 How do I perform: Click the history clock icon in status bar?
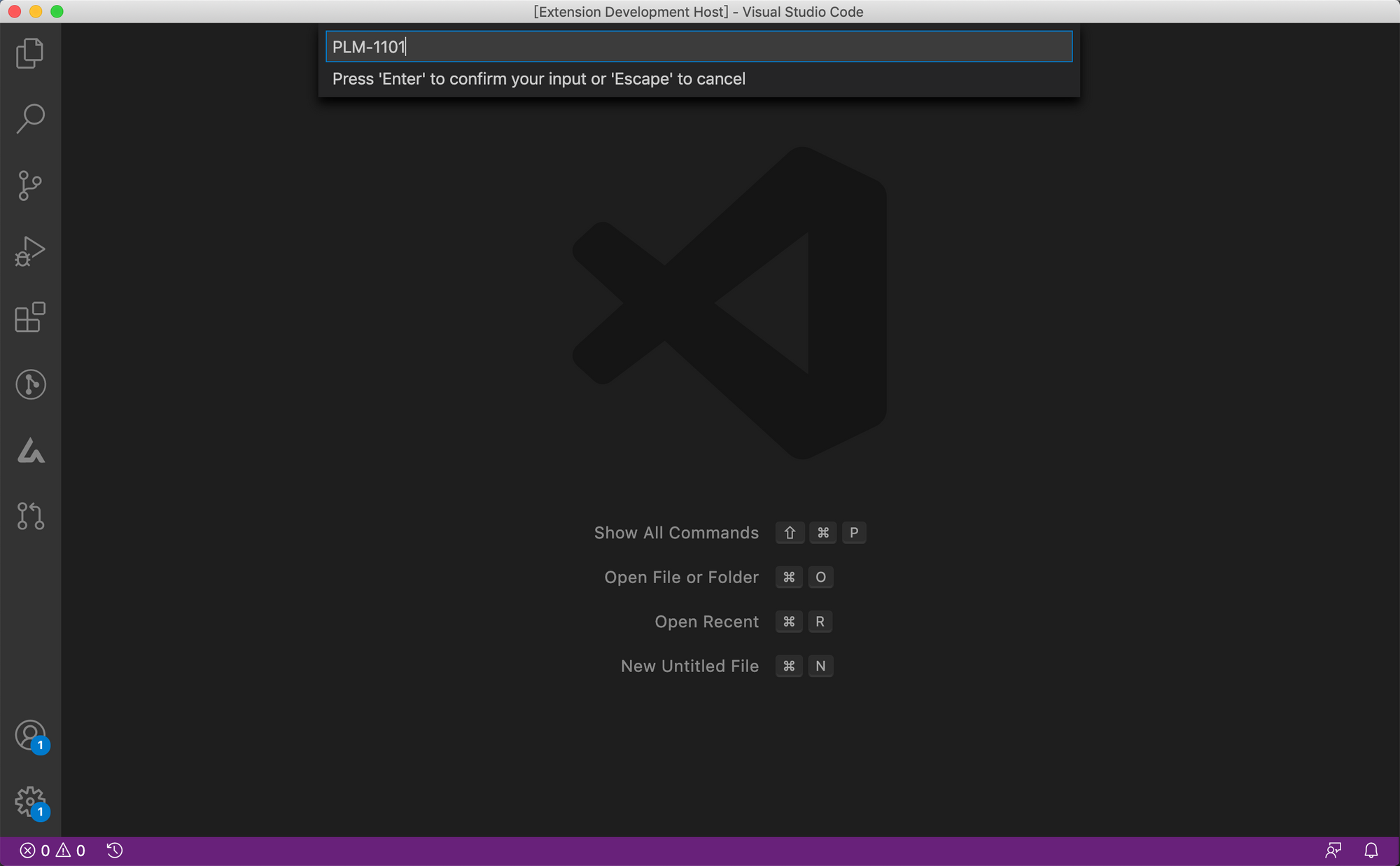click(115, 851)
